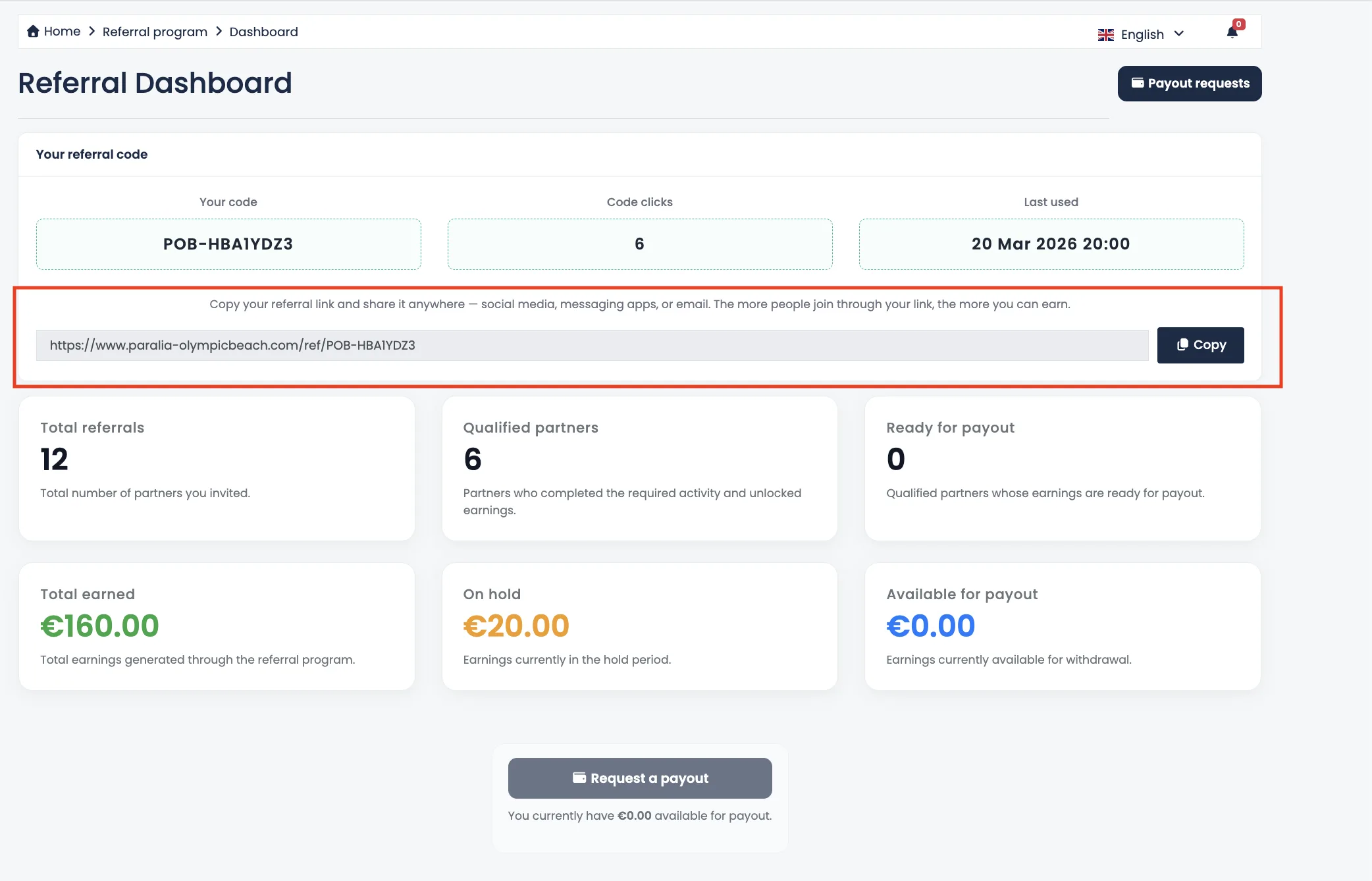Click wallet icon on Request a payout
Viewport: 1372px width, 881px height.
(579, 778)
